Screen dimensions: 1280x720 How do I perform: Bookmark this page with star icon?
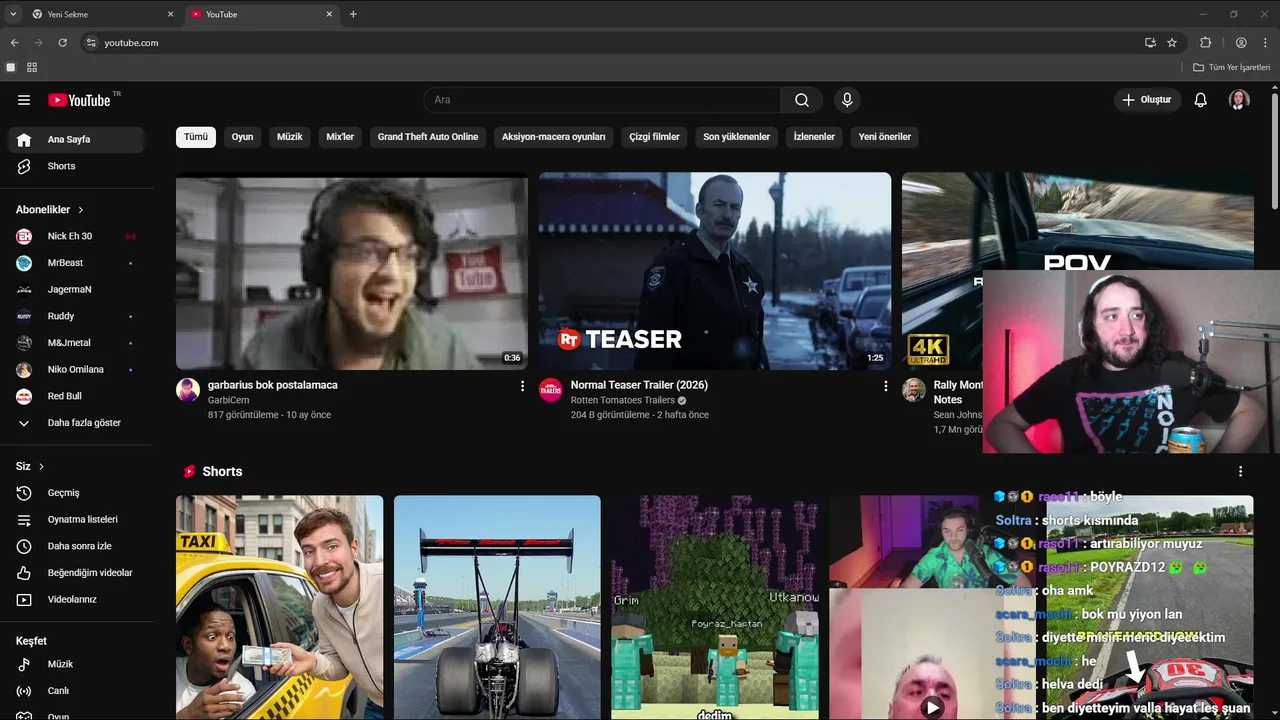(x=1172, y=43)
